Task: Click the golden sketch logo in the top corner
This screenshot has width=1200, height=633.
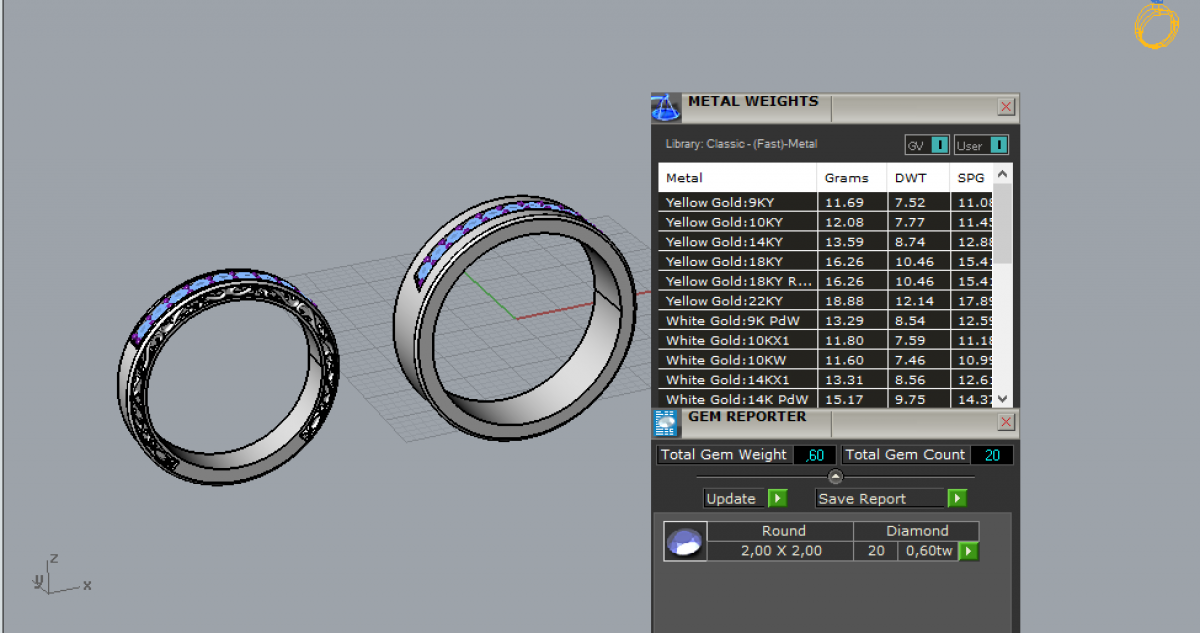Action: (x=1157, y=25)
